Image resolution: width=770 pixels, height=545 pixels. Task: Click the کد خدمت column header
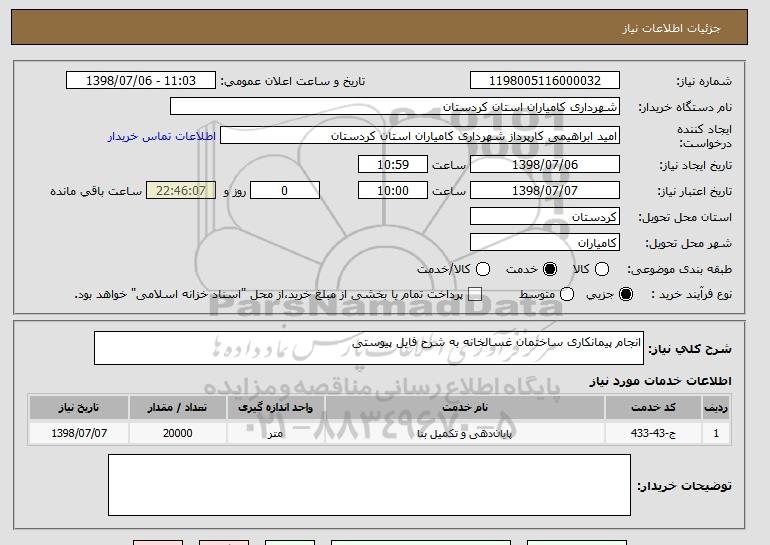point(653,408)
